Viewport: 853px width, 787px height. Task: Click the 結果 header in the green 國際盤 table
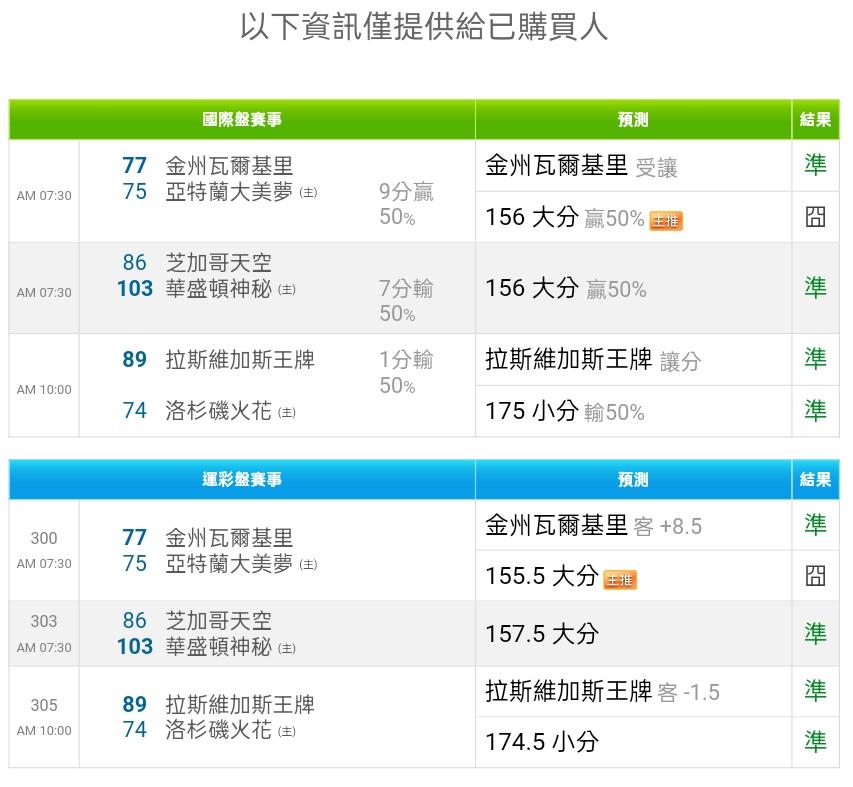tap(815, 120)
